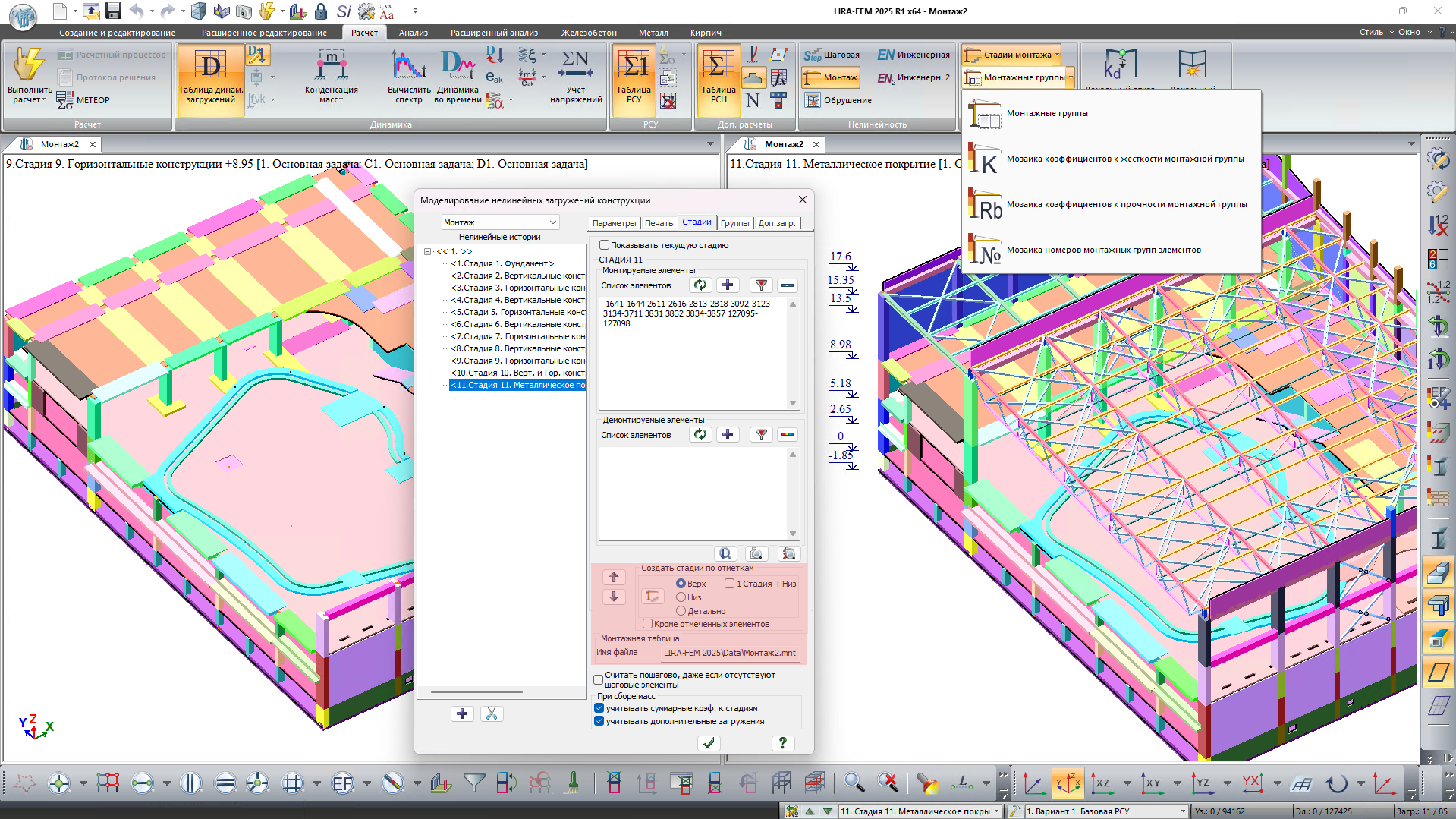Click the add stage plus button below the history tree
The height and width of the screenshot is (819, 1456).
tap(462, 713)
